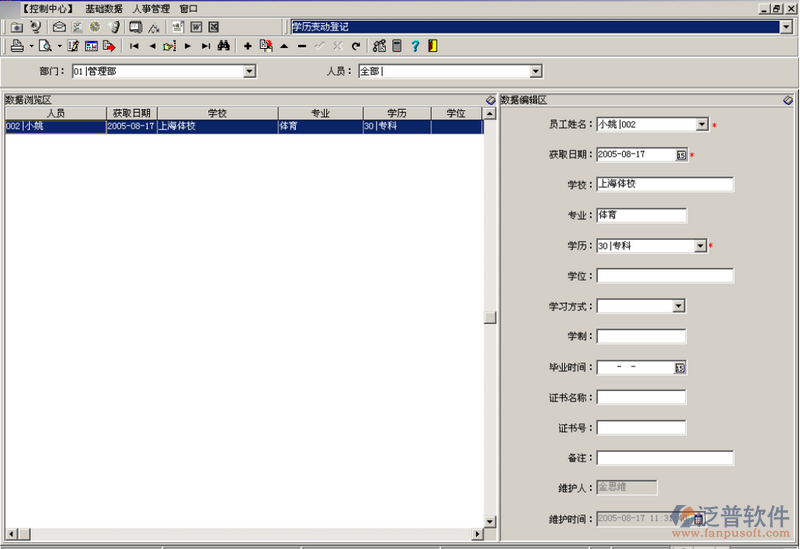Image resolution: width=800 pixels, height=549 pixels.
Task: Click the refresh arrow icon
Action: coord(356,46)
